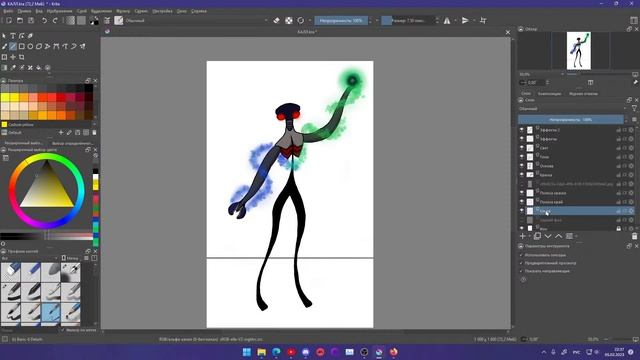Image resolution: width=640 pixels, height=360 pixels.
Task: Toggle horizontal mirror tool in toolbar
Action: pyautogui.click(x=447, y=20)
